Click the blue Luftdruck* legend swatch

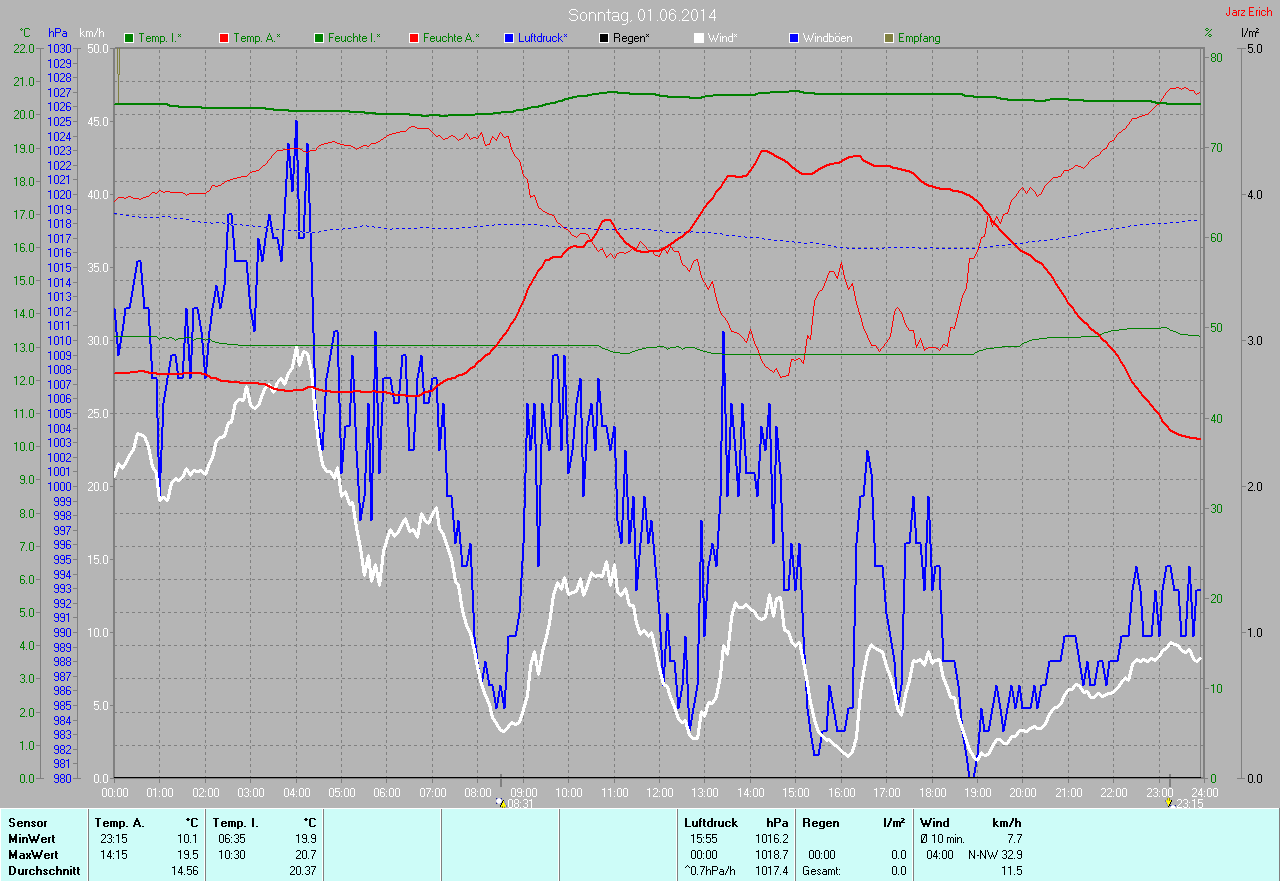(509, 38)
